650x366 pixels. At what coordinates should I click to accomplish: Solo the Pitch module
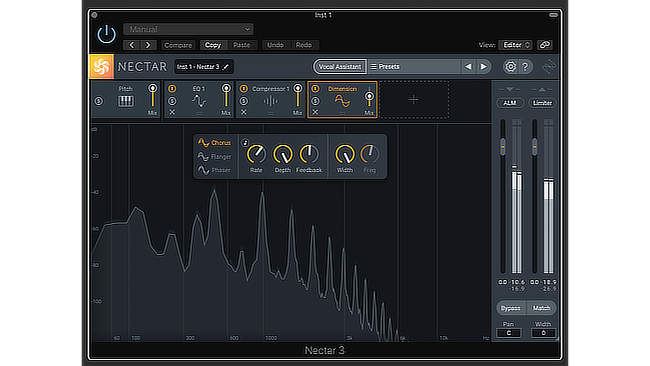(x=99, y=101)
